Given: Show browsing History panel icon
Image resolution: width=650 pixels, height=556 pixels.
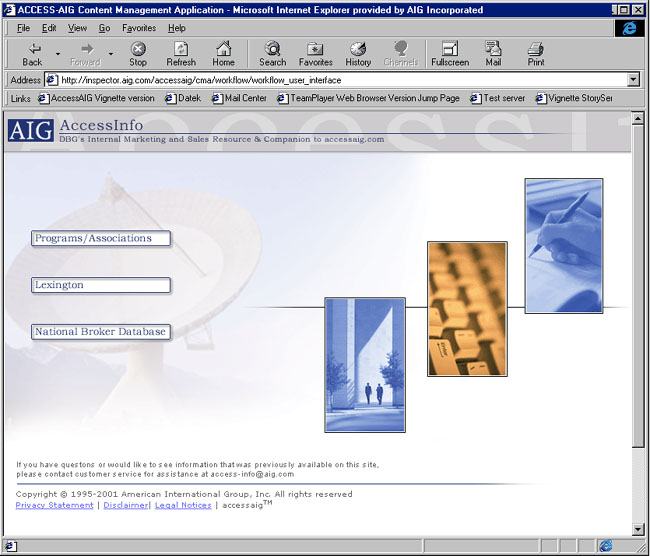Looking at the screenshot, I should pos(358,54).
